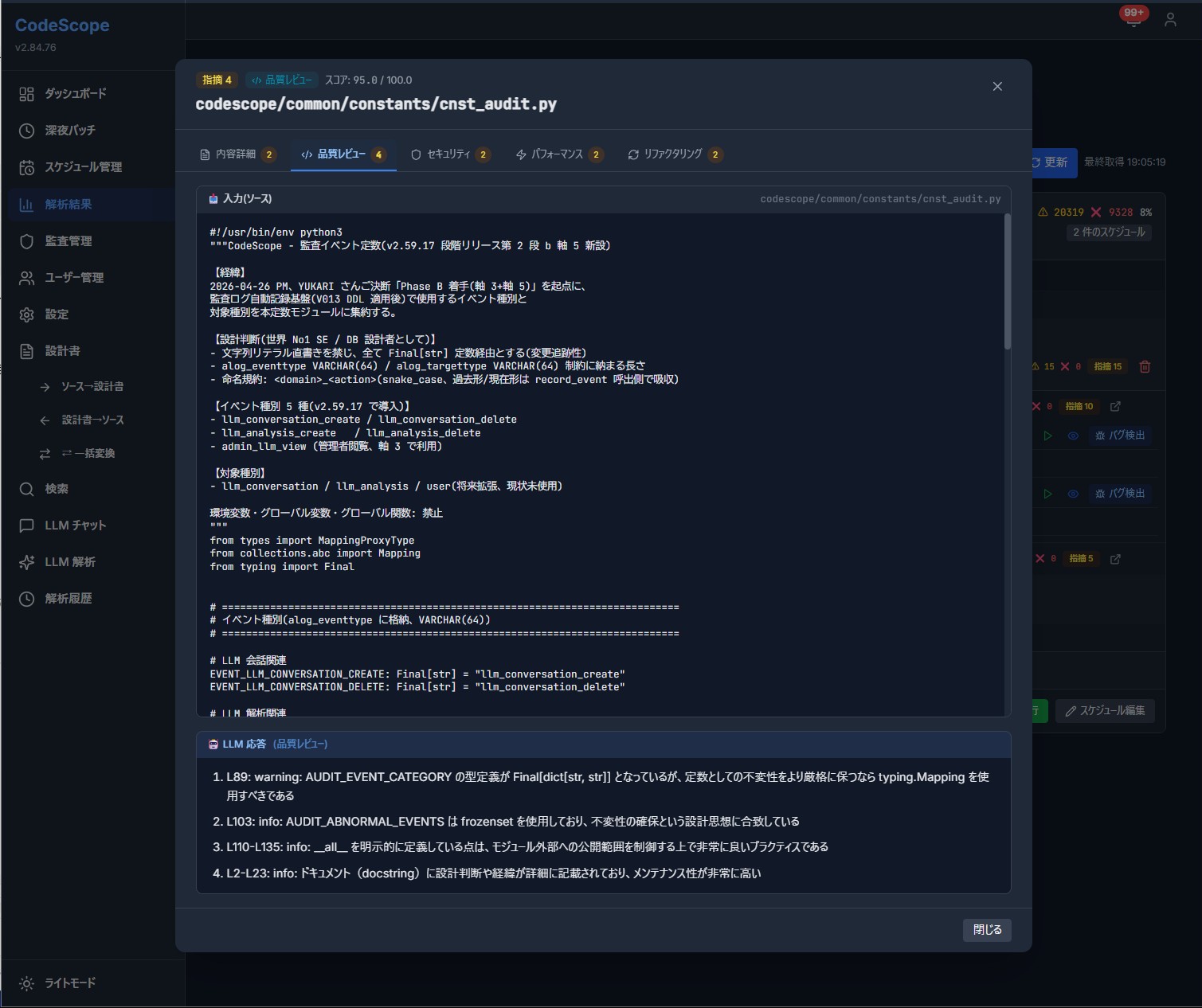This screenshot has width=1202, height=1008.
Task: Click the 閉じる button
Action: click(x=988, y=930)
